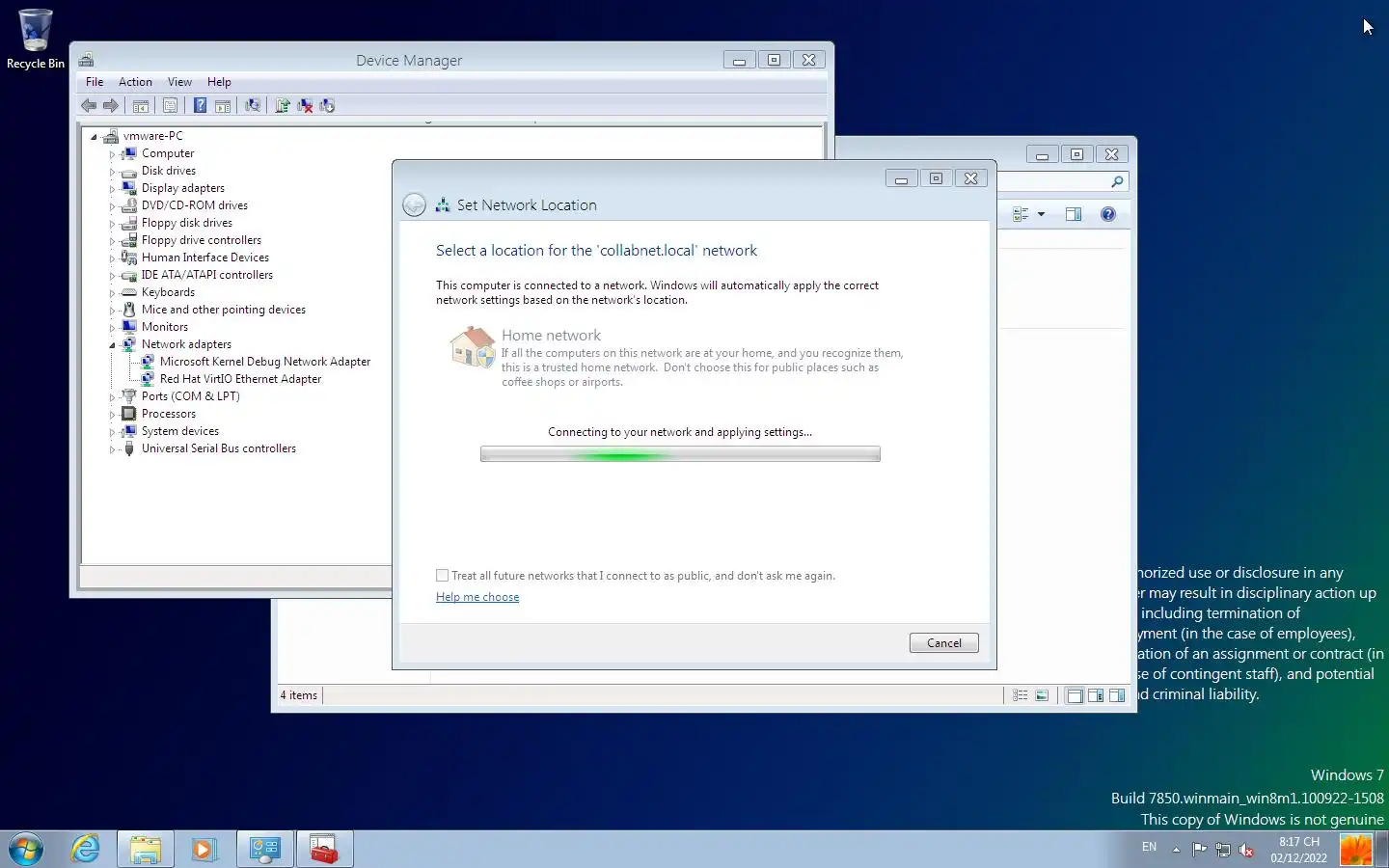Toggle the show/hide console tree toolbar icon

pyautogui.click(x=141, y=106)
